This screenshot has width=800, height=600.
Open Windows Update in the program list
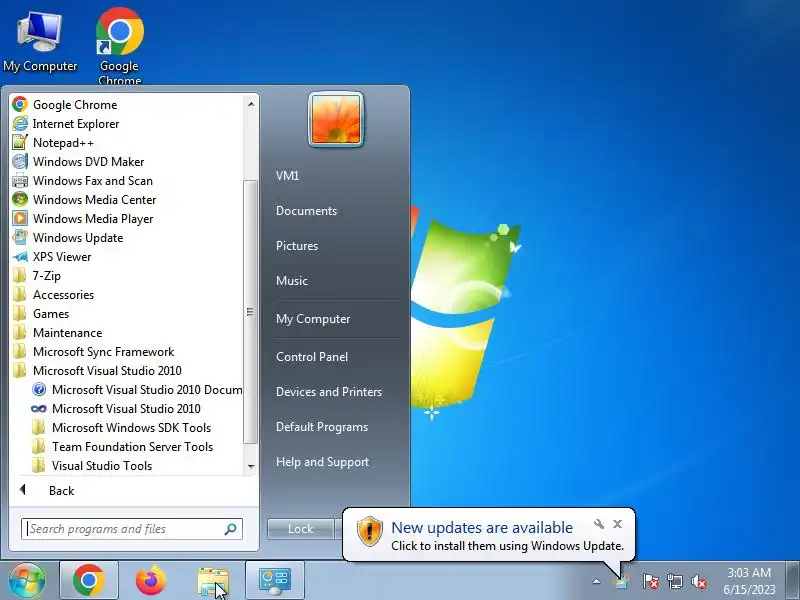click(x=68, y=238)
